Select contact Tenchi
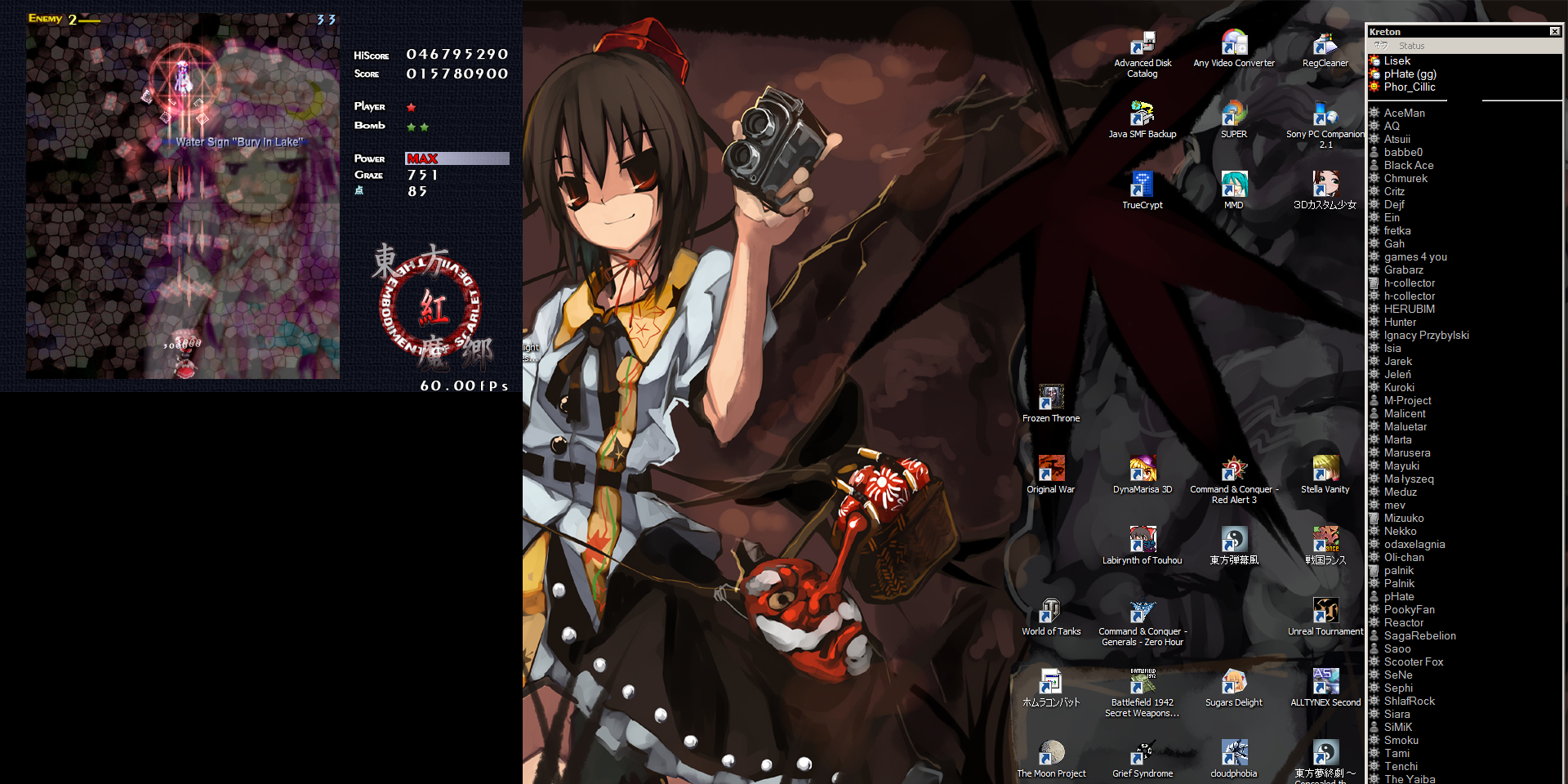The image size is (1568, 784). pyautogui.click(x=1401, y=766)
